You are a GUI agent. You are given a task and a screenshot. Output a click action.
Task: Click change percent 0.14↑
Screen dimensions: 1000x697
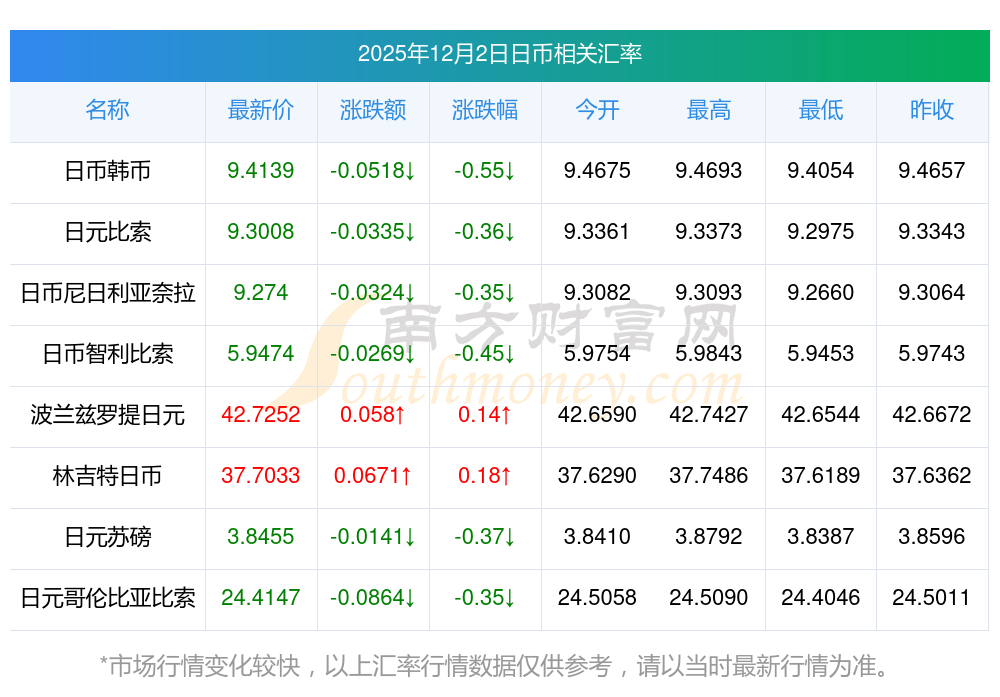(485, 415)
